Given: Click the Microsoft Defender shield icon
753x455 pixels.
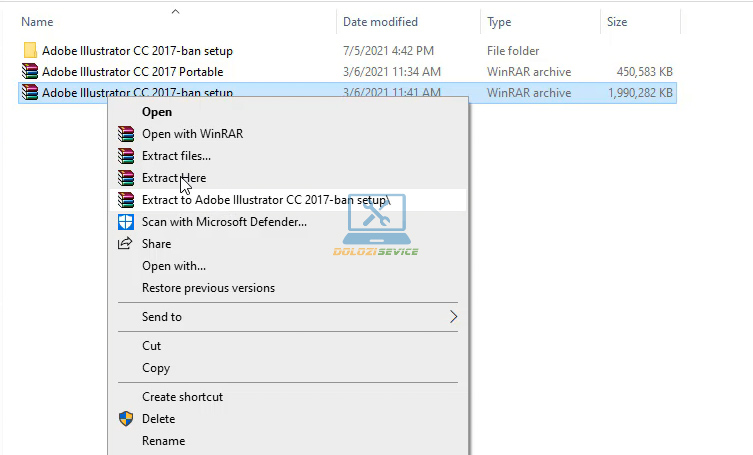Looking at the screenshot, I should 125,222.
